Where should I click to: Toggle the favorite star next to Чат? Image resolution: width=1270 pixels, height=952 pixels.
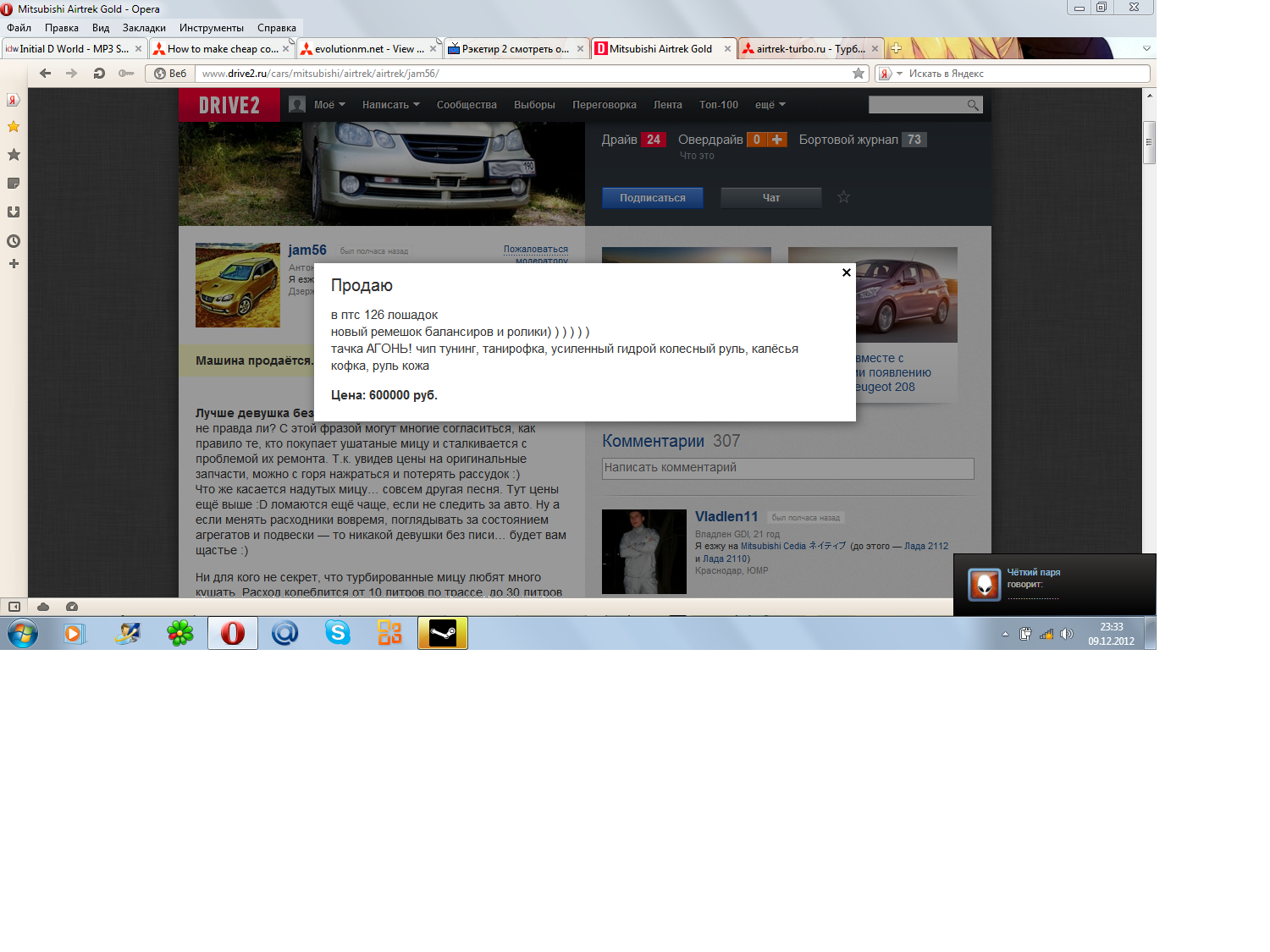click(x=843, y=197)
